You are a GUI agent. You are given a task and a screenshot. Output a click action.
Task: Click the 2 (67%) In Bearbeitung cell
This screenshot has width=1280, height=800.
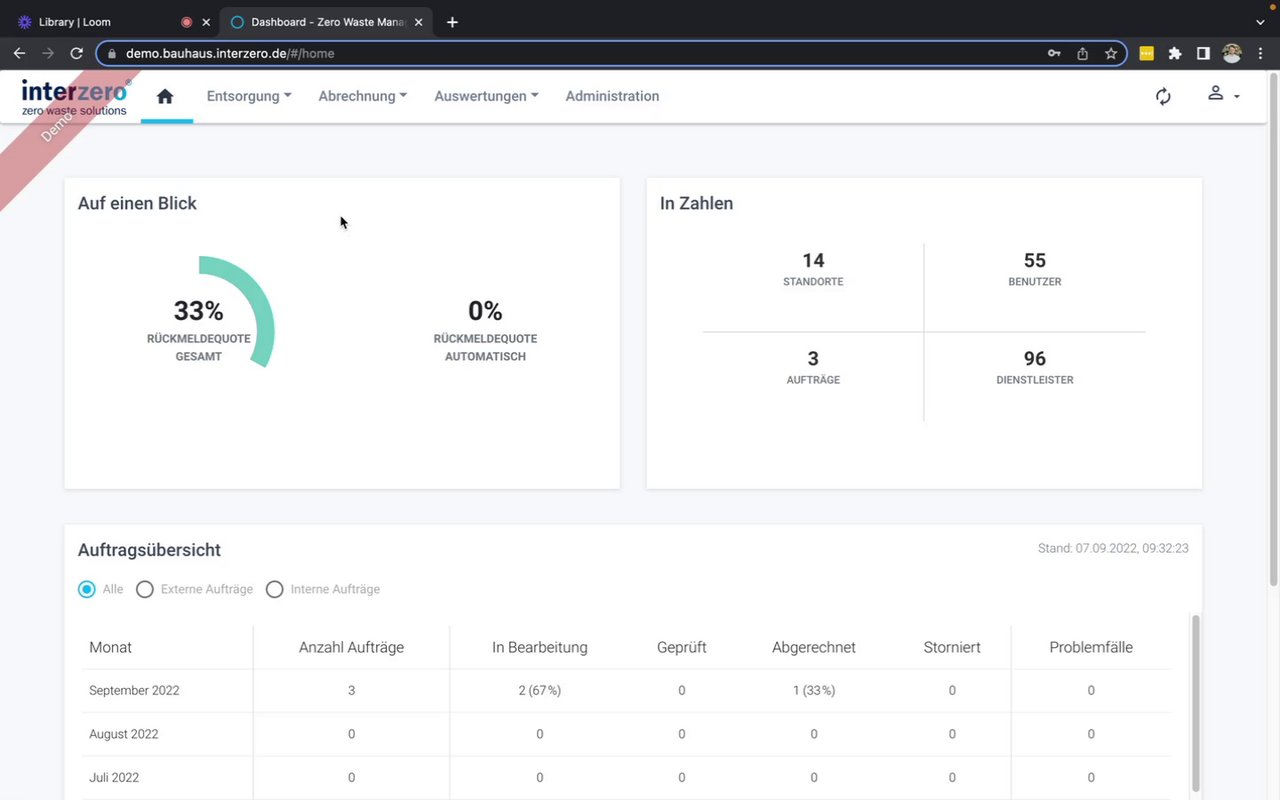(540, 690)
